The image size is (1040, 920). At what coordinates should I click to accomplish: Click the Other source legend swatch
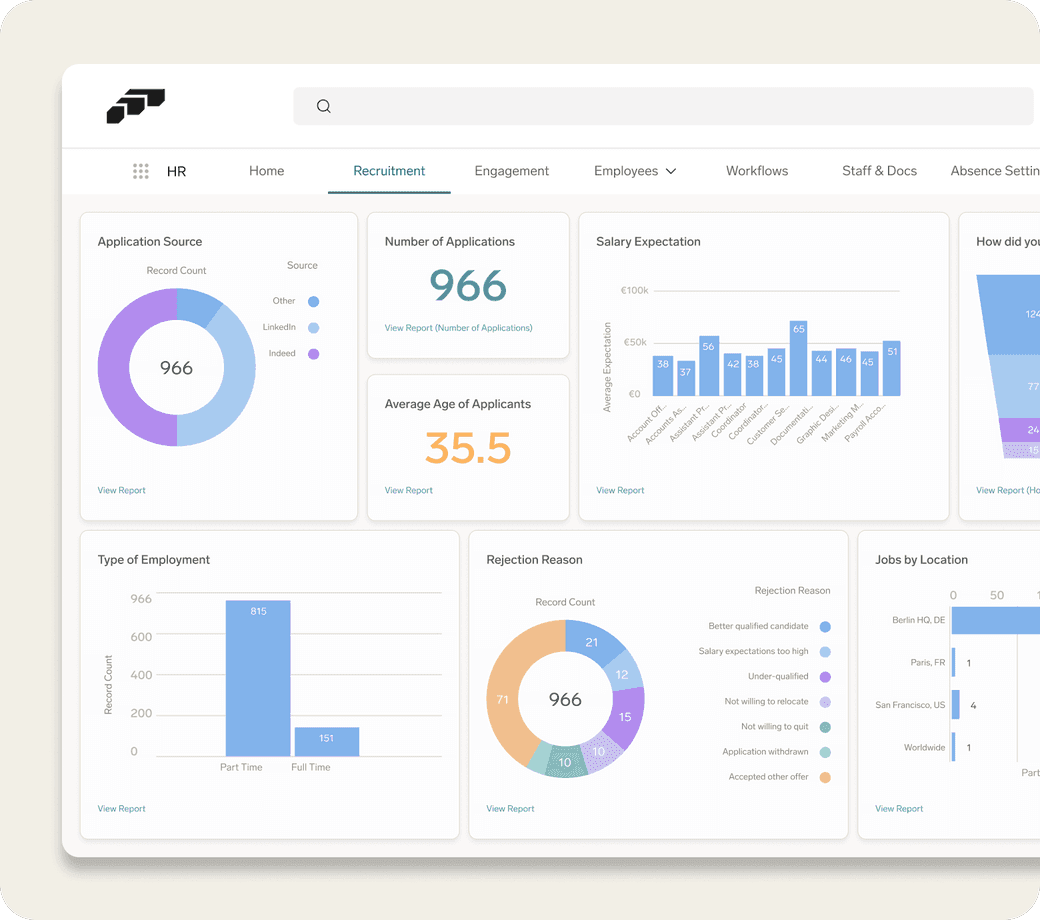click(314, 302)
